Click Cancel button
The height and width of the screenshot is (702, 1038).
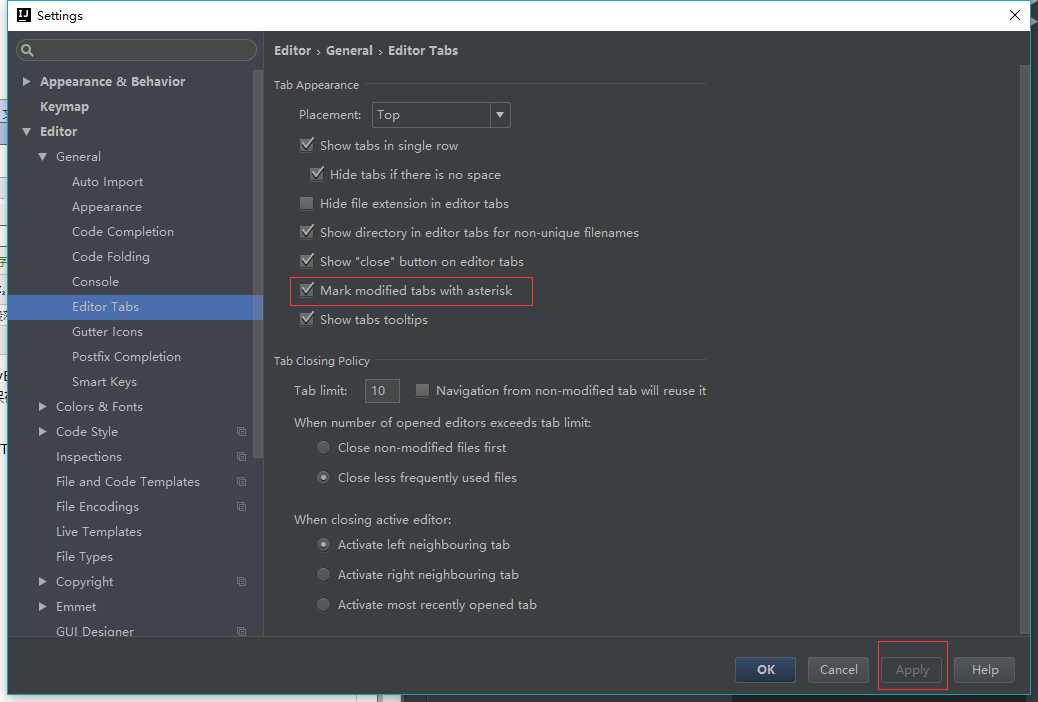(838, 670)
